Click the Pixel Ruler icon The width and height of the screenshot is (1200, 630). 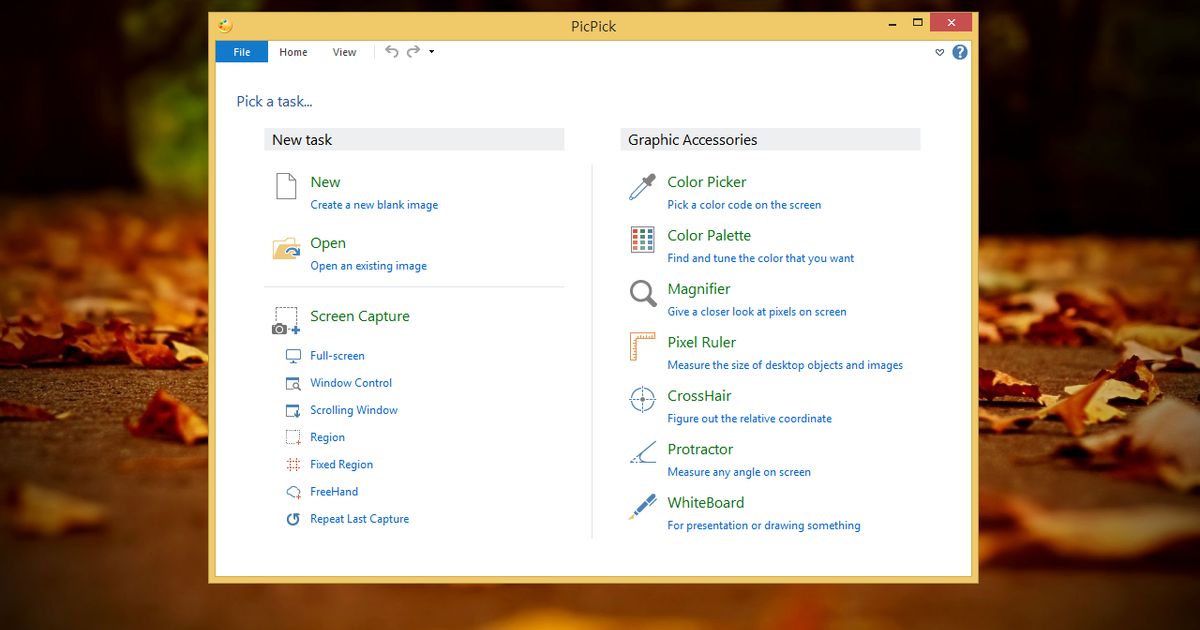click(642, 347)
